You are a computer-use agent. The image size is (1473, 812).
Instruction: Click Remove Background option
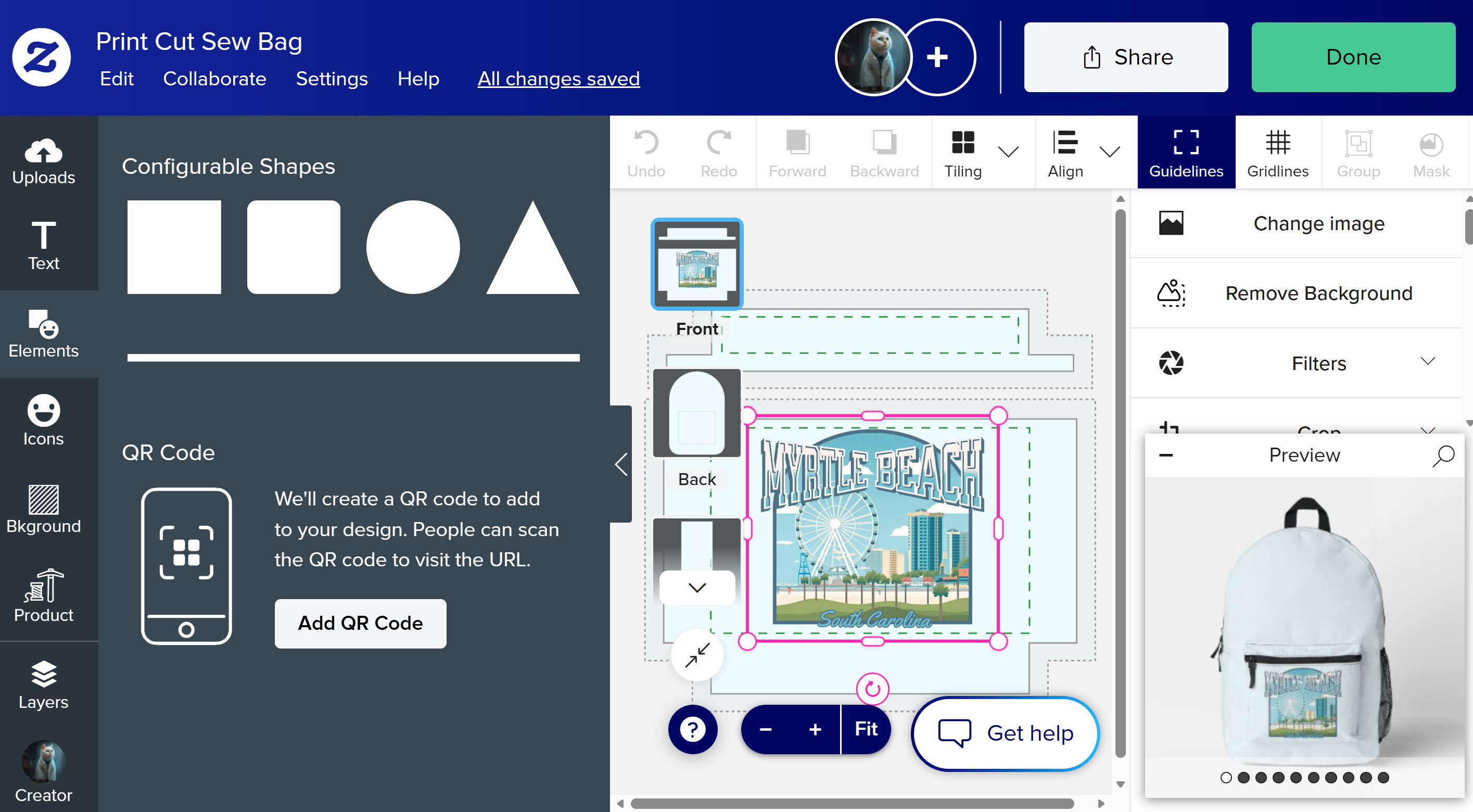click(x=1297, y=294)
